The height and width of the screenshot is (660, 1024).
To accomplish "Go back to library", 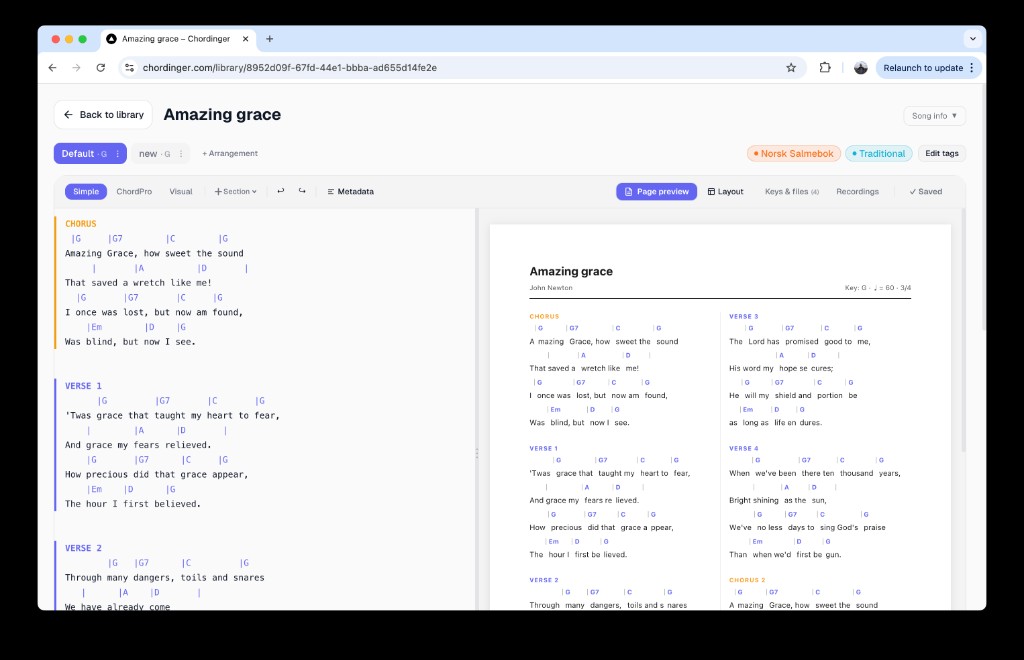I will click(x=103, y=115).
